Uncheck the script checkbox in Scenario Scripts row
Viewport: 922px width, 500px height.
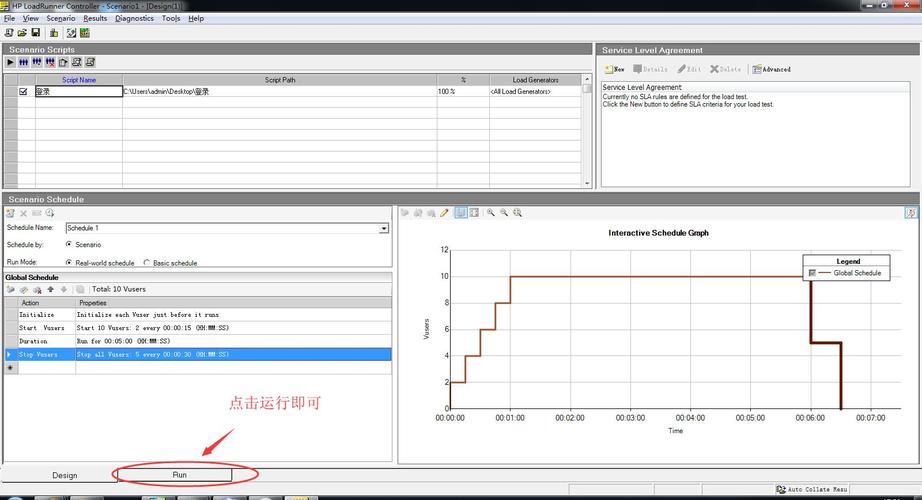24,92
